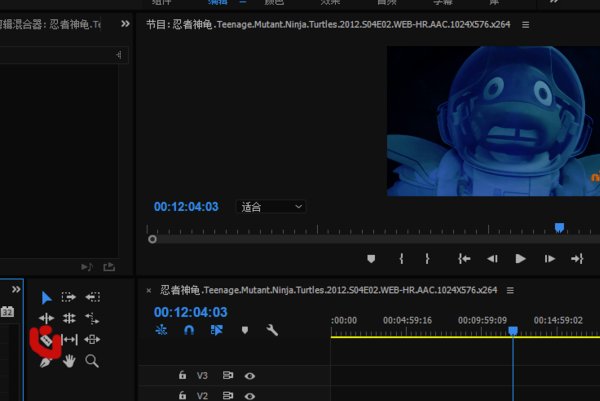600x401 pixels.
Task: Step back one frame
Action: tap(492, 259)
